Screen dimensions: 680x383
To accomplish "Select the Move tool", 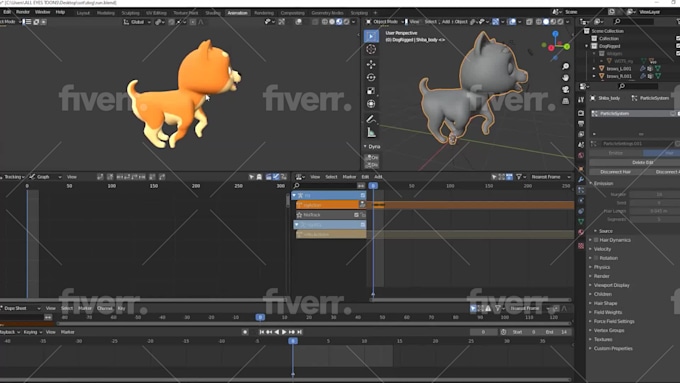I will [371, 65].
